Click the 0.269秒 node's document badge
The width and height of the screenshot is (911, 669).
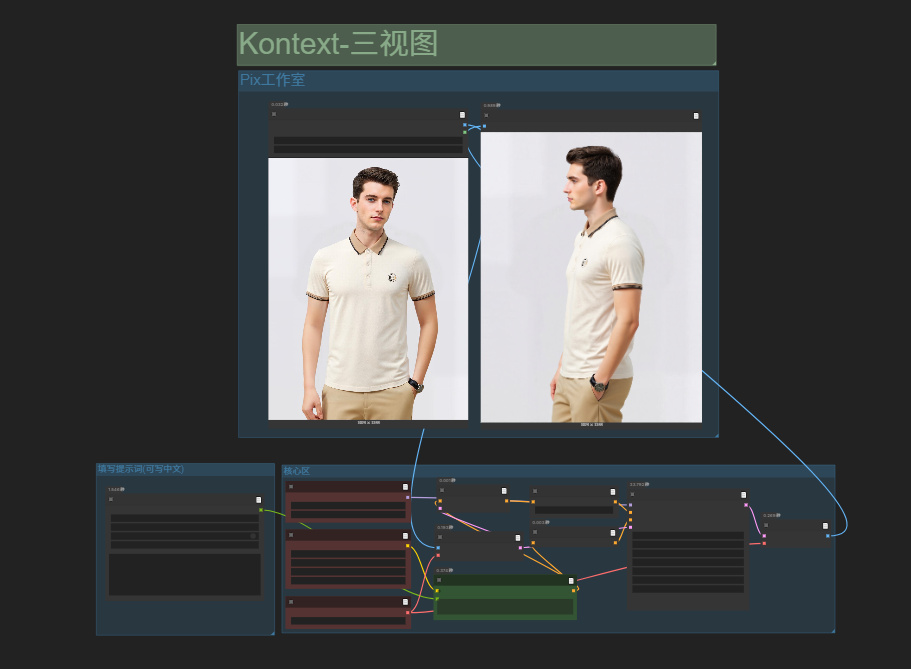click(x=826, y=526)
